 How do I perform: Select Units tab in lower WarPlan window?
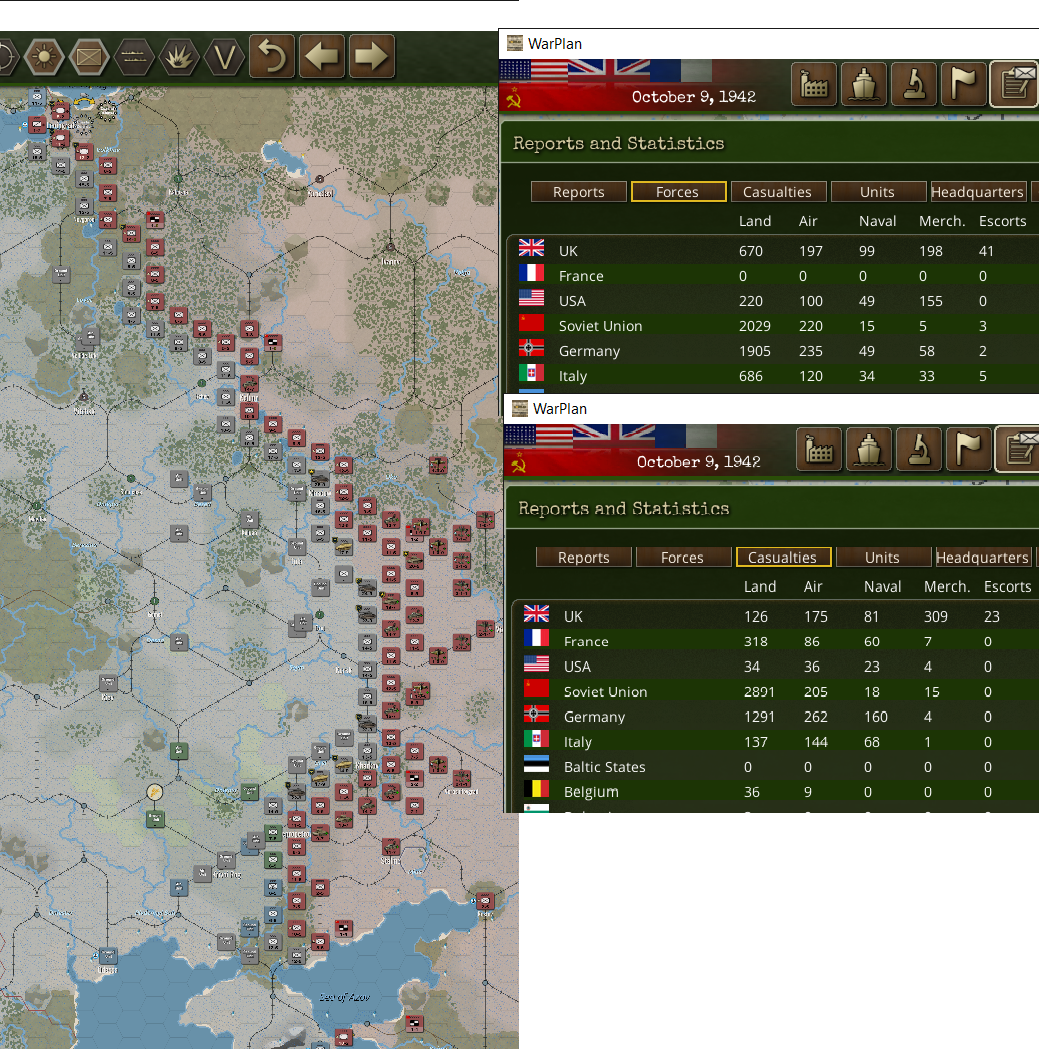coord(883,557)
